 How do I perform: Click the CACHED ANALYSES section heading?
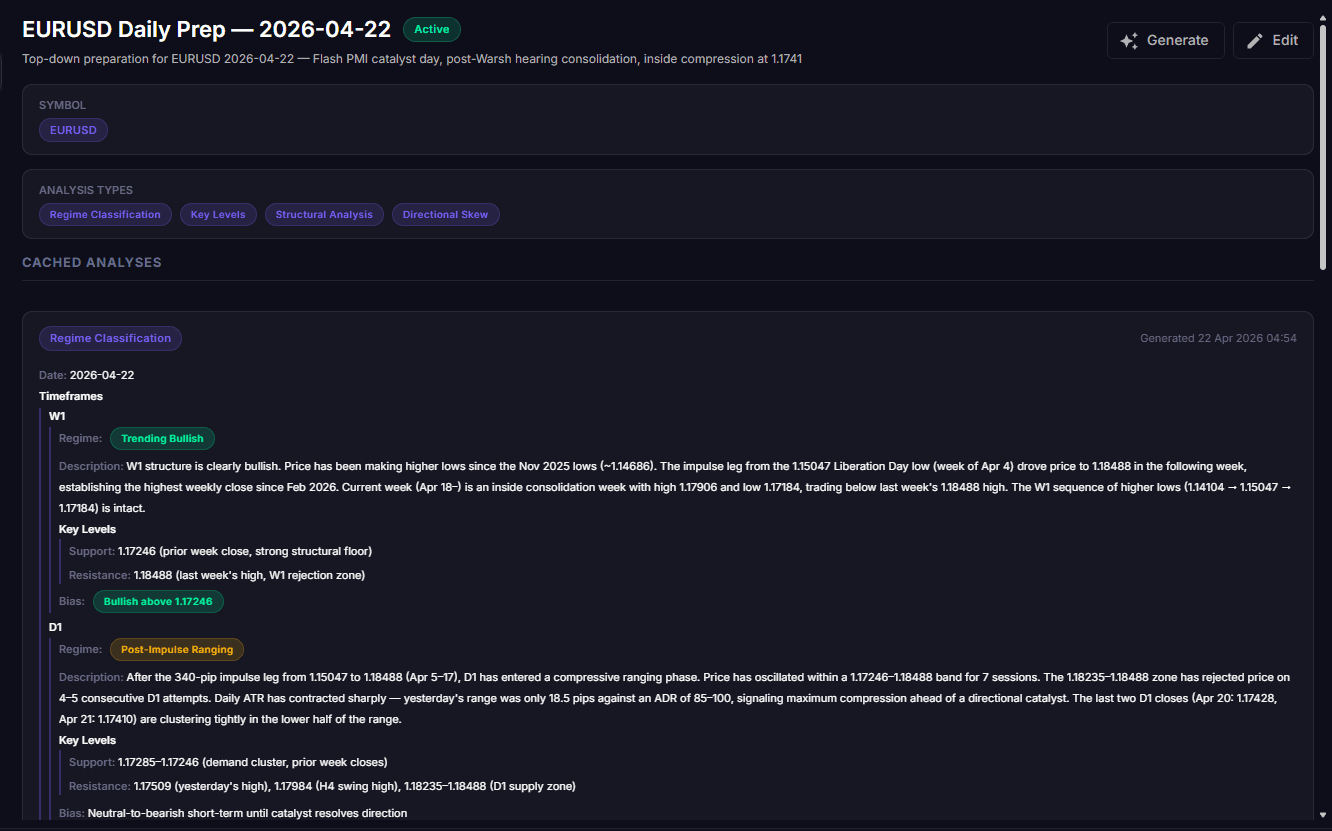(92, 262)
